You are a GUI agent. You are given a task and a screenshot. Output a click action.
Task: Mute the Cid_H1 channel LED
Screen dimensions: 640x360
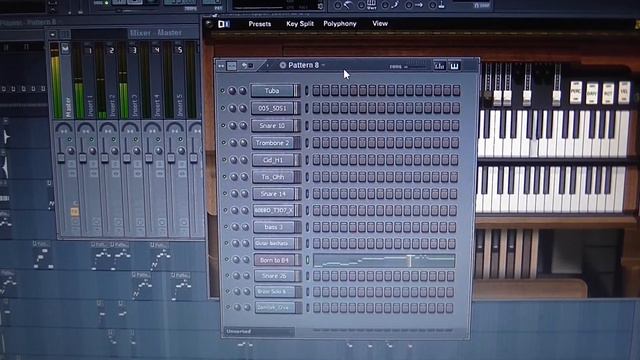[224, 160]
